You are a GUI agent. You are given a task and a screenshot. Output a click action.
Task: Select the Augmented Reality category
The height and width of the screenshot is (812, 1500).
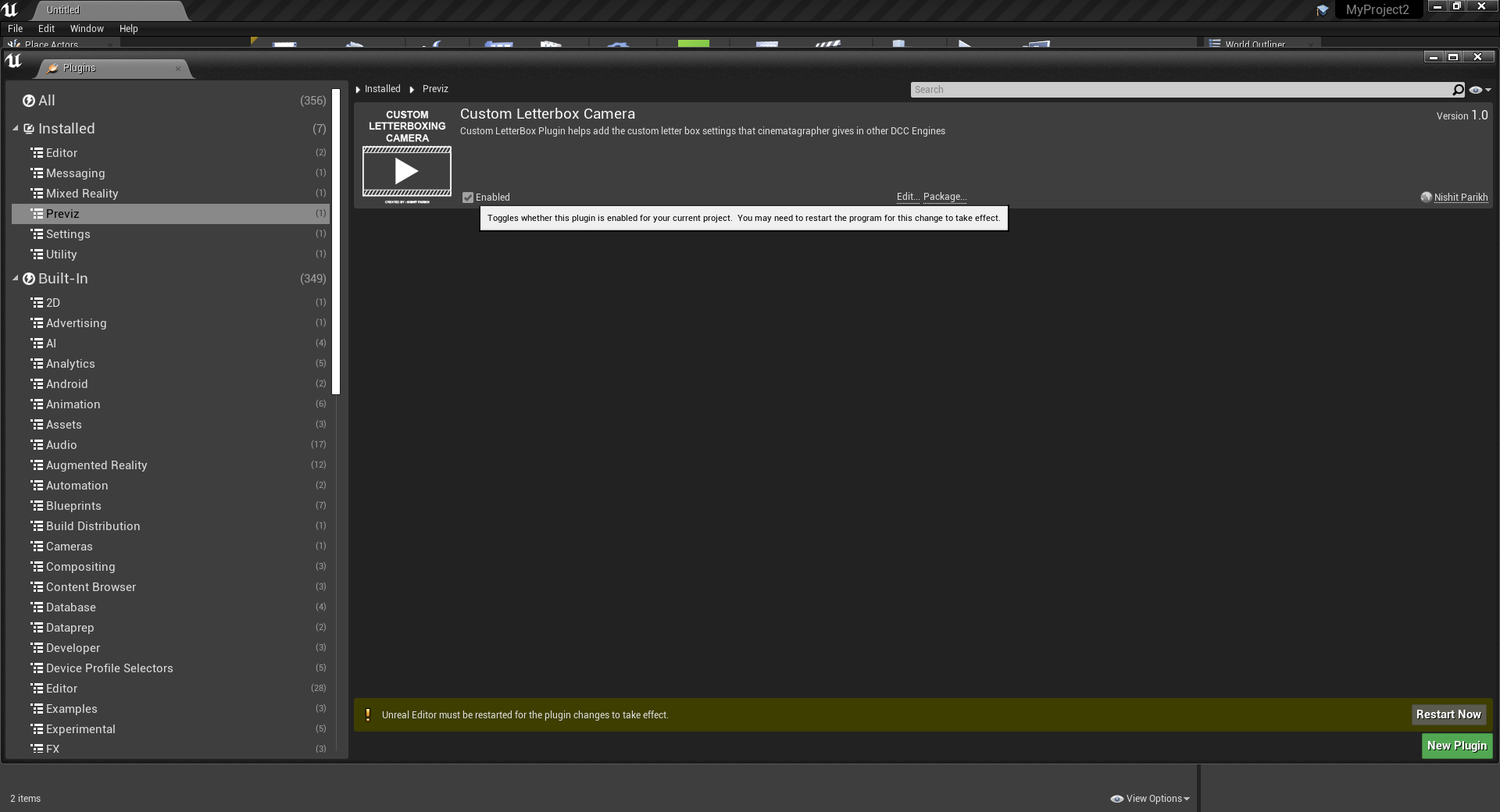(x=170, y=465)
